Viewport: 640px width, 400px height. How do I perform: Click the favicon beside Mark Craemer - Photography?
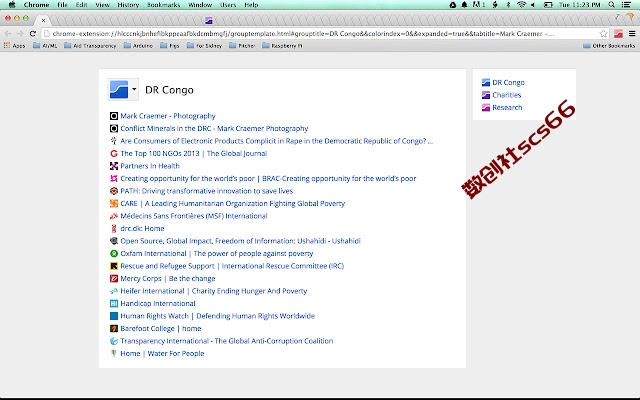click(114, 116)
